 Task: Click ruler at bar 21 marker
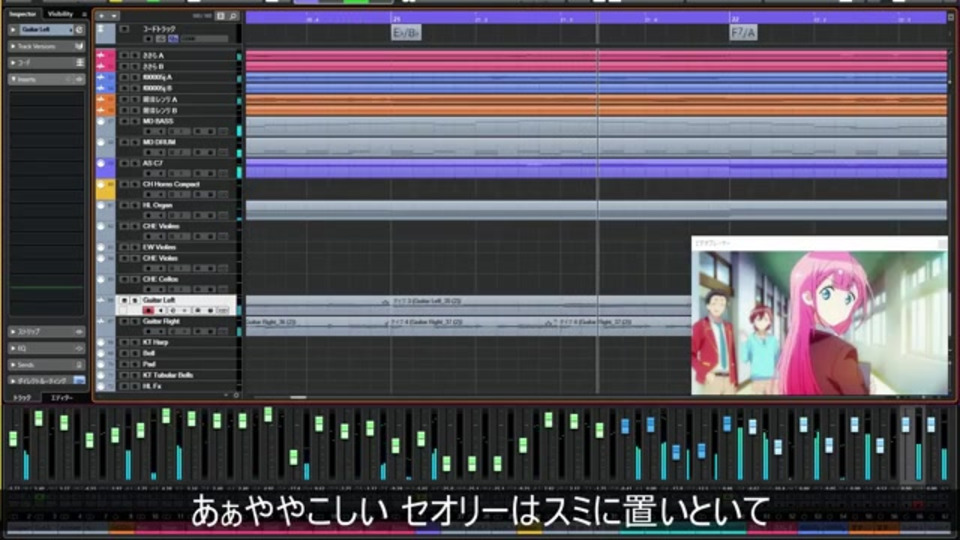397,18
